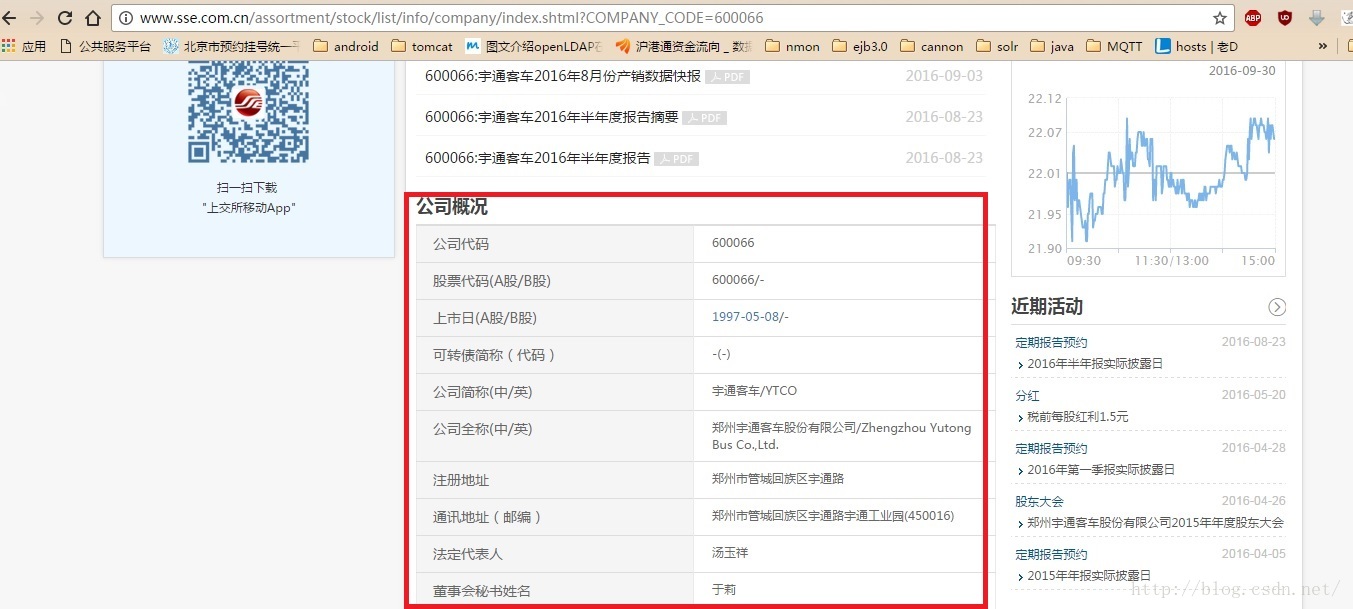This screenshot has width=1353, height=609.
Task: Select 600066 value in 公司代码 row
Action: (x=733, y=243)
